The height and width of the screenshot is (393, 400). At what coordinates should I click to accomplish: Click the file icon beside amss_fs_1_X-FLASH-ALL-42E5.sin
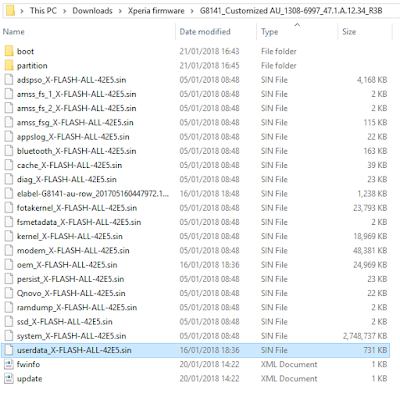(x=9, y=94)
